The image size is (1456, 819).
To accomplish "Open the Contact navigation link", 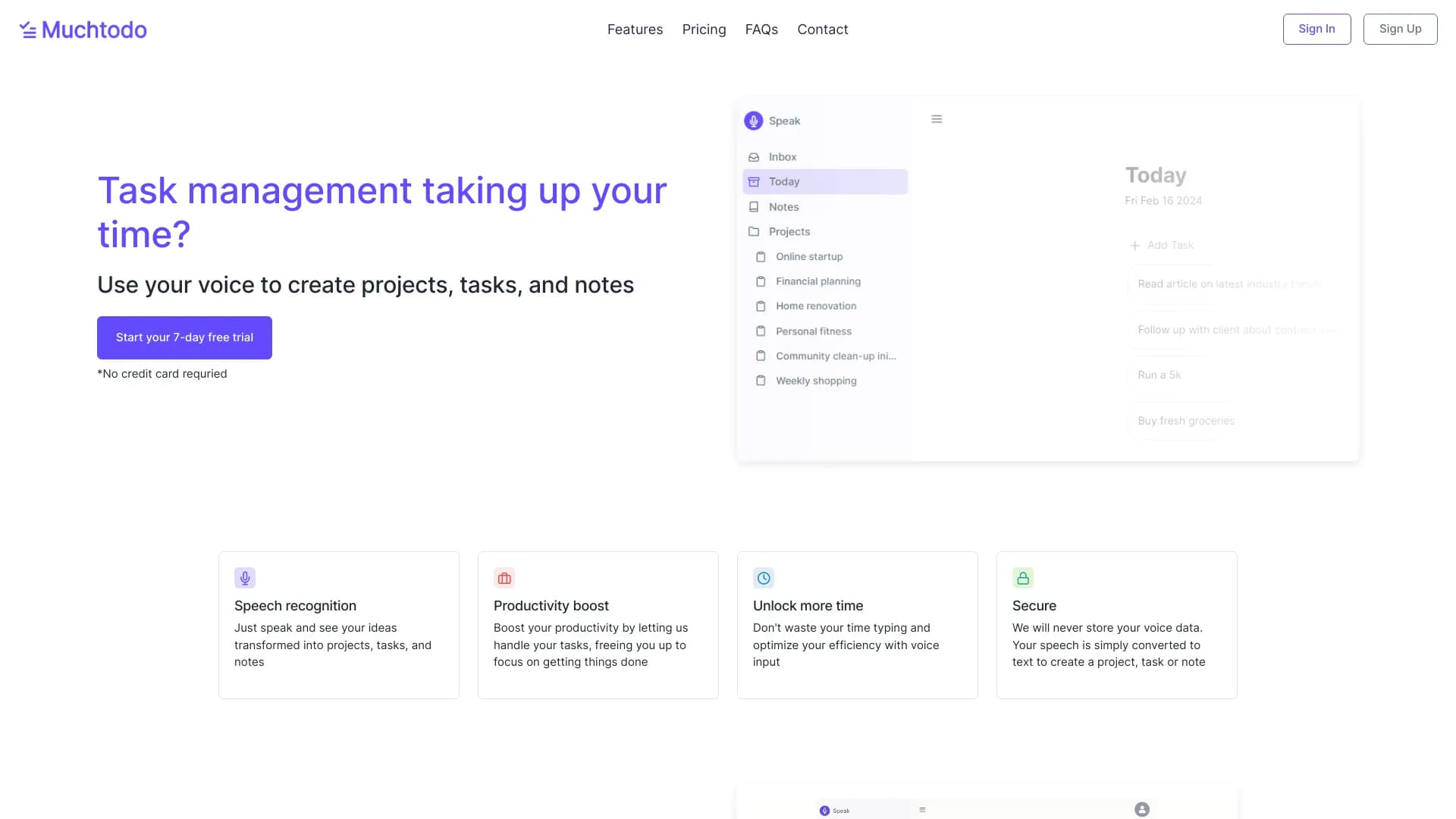I will tap(822, 30).
